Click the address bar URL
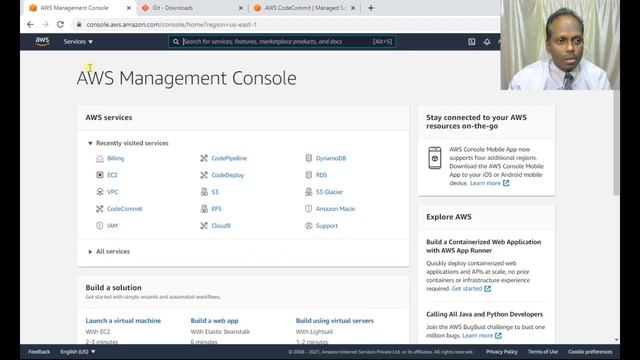Screen dimensions: 640x360 point(171,24)
